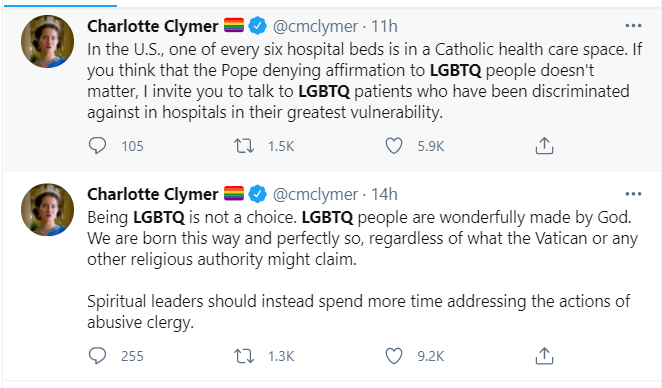Image resolution: width=662 pixels, height=388 pixels.
Task: View avatar photo on first tweet
Action: click(47, 41)
